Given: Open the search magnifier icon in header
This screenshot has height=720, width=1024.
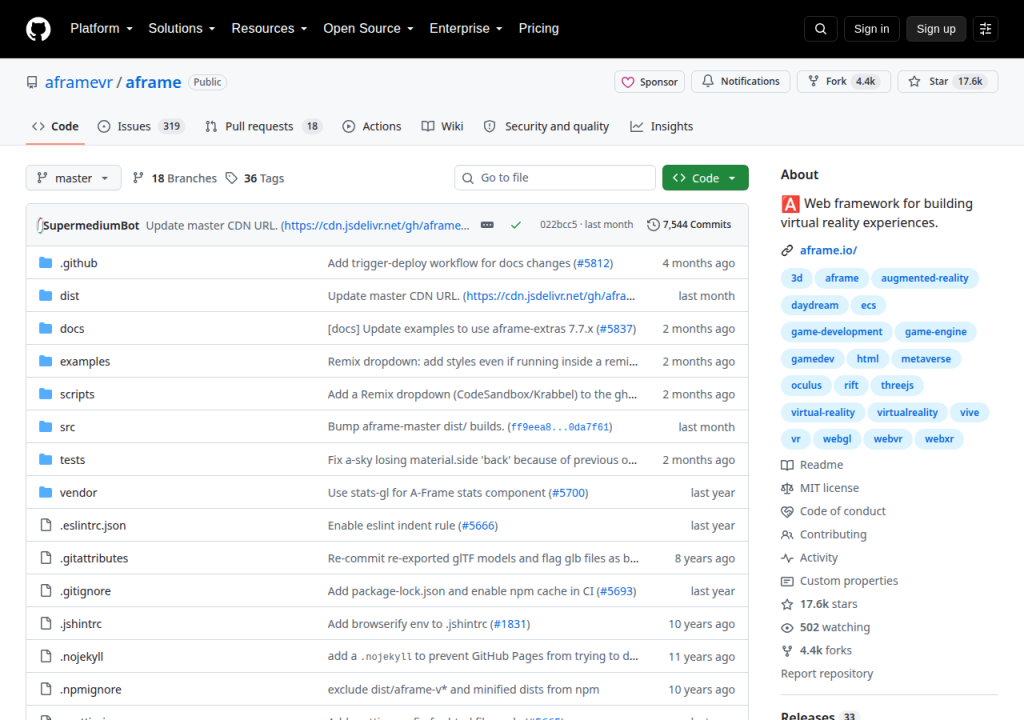Looking at the screenshot, I should (x=820, y=29).
